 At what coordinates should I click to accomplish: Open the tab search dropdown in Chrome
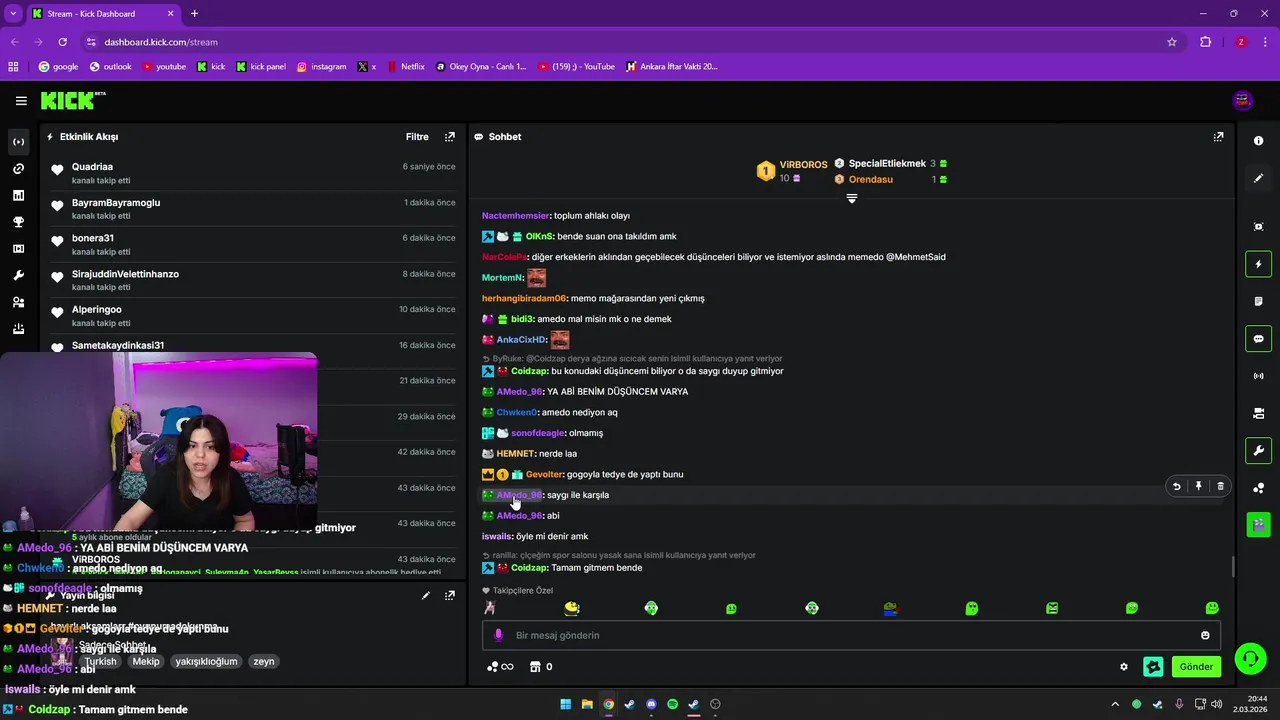[13, 14]
